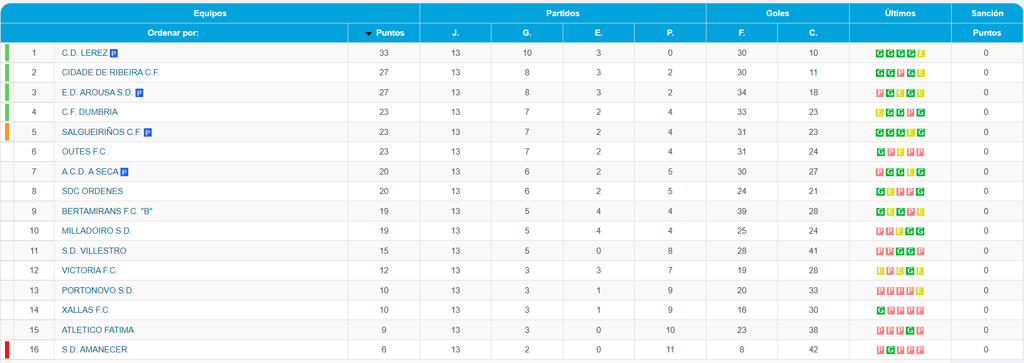Click the orange marker beside position 5

point(7,132)
